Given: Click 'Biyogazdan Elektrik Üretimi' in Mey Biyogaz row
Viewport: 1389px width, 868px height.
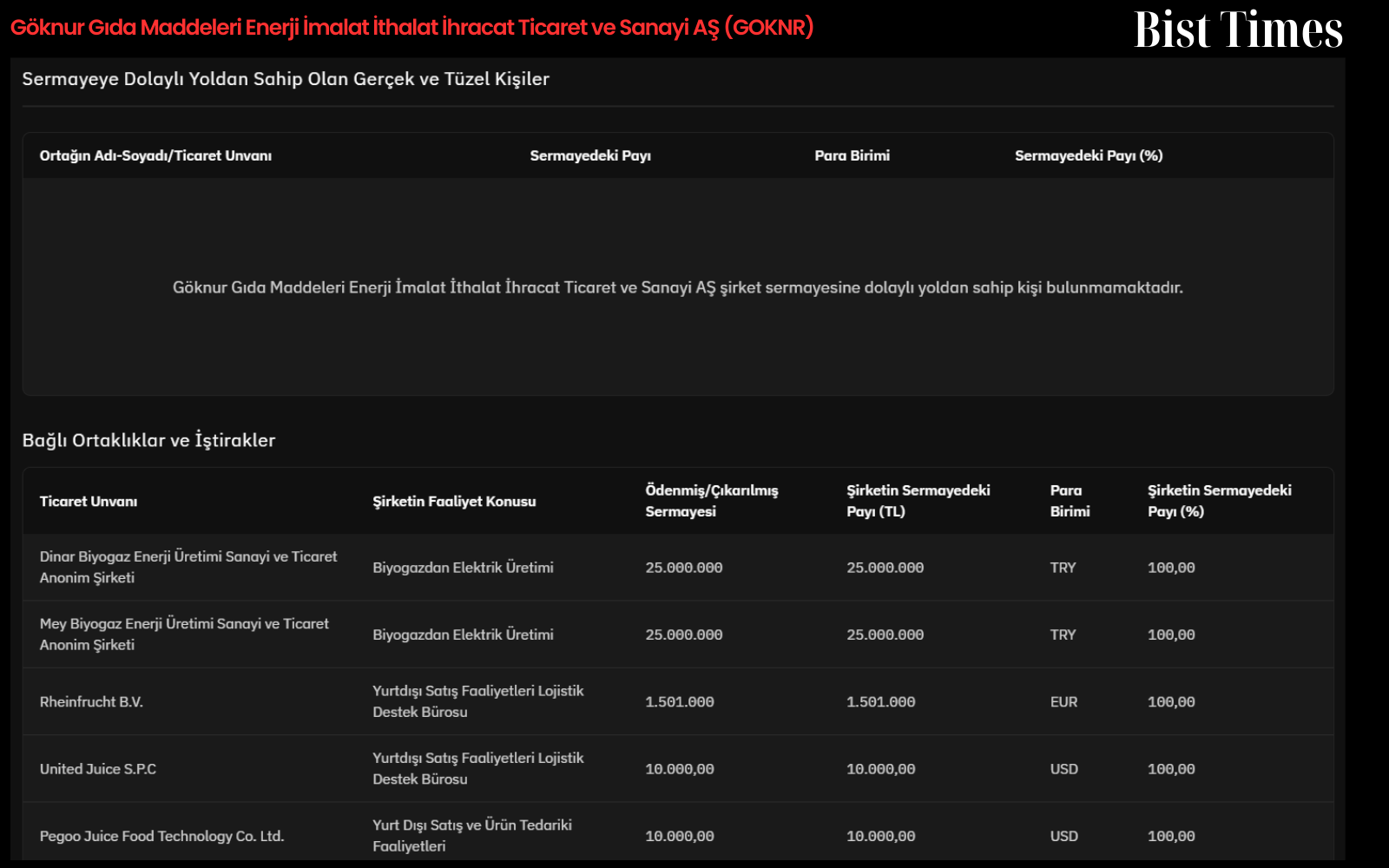Looking at the screenshot, I should [x=463, y=635].
